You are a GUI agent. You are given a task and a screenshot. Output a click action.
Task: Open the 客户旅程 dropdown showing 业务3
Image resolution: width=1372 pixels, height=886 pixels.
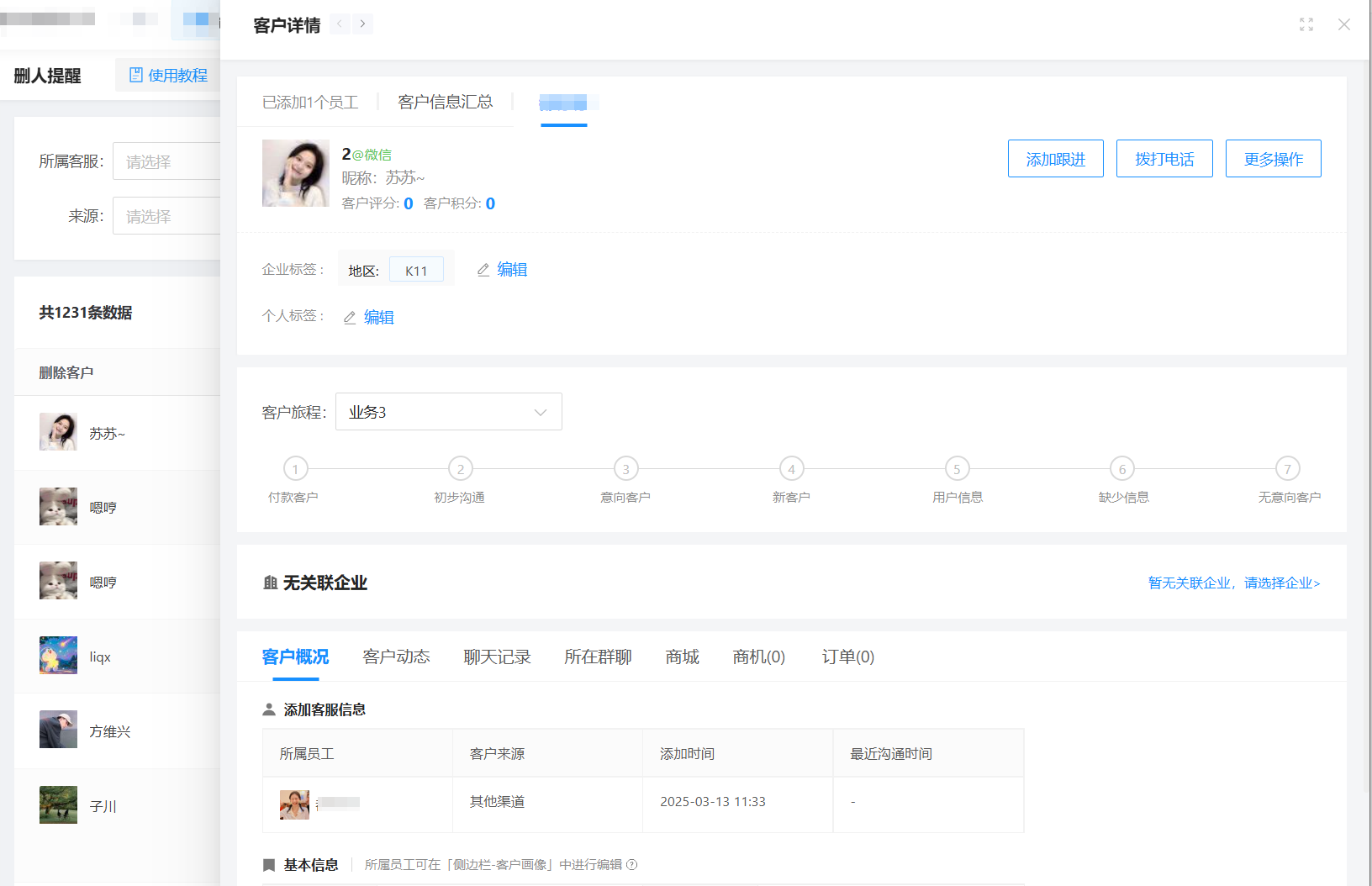449,412
